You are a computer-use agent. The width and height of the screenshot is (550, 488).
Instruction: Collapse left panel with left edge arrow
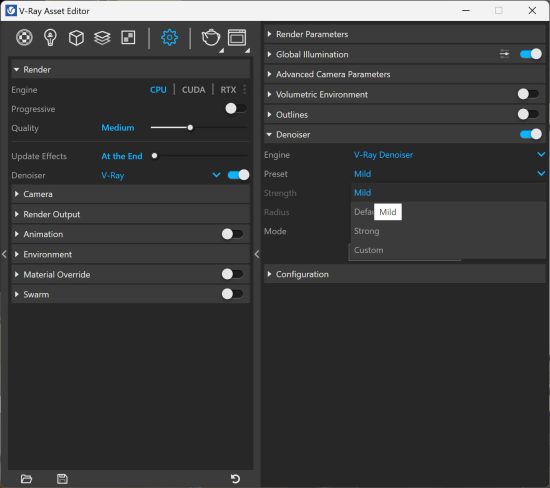tap(4, 254)
